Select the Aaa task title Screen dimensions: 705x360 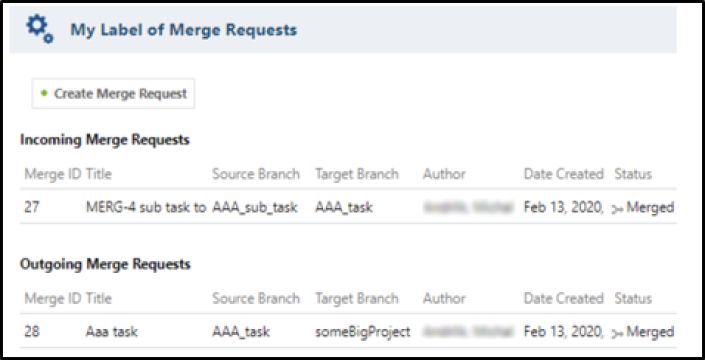point(112,332)
